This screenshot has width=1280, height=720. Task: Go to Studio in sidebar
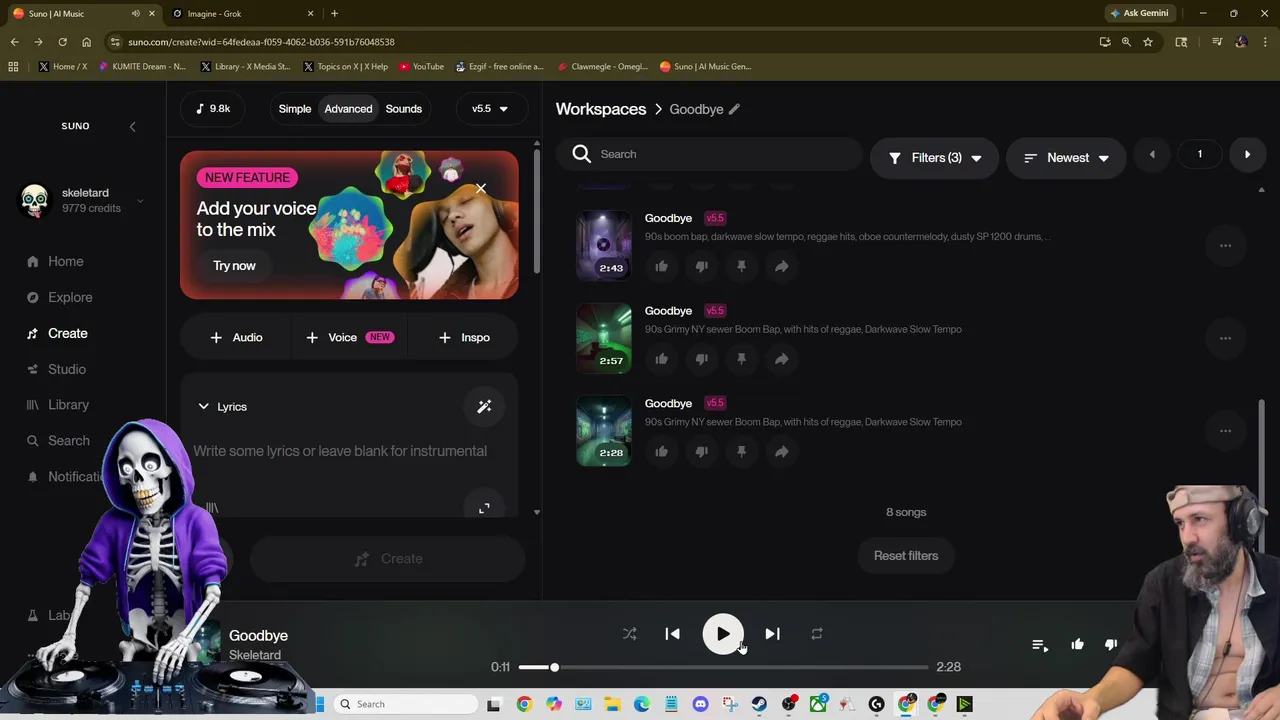pyautogui.click(x=67, y=369)
